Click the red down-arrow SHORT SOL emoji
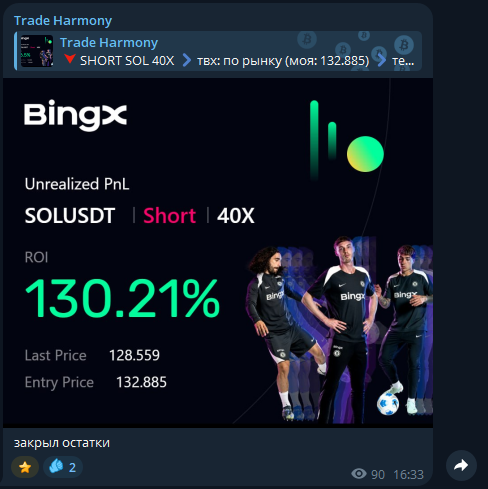Viewport: 488px width, 489px height. click(70, 59)
